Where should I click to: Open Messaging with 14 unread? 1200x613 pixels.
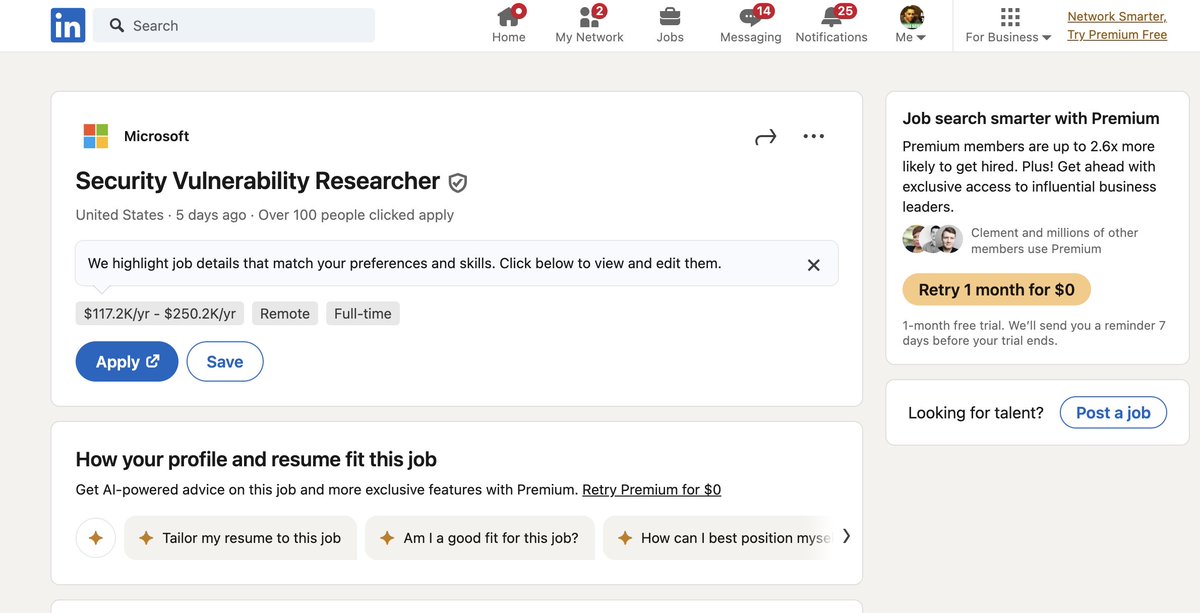coord(751,25)
